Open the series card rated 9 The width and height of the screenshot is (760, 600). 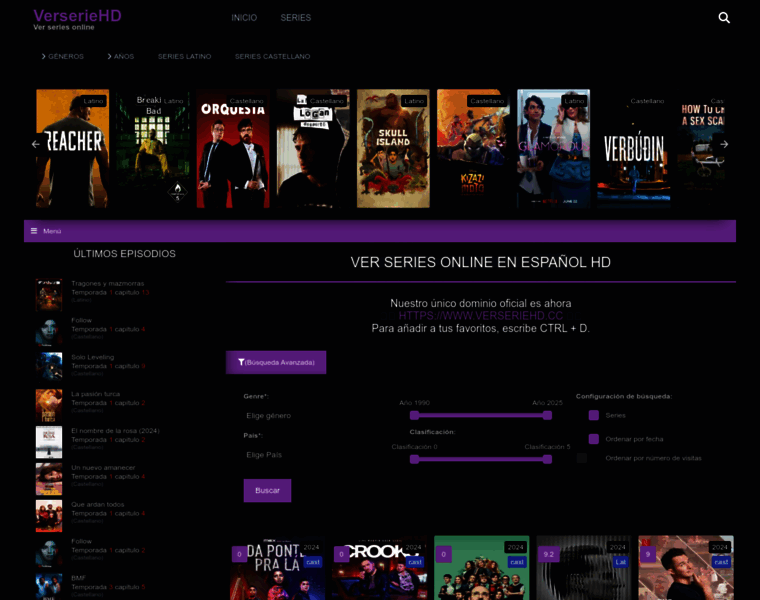(686, 568)
